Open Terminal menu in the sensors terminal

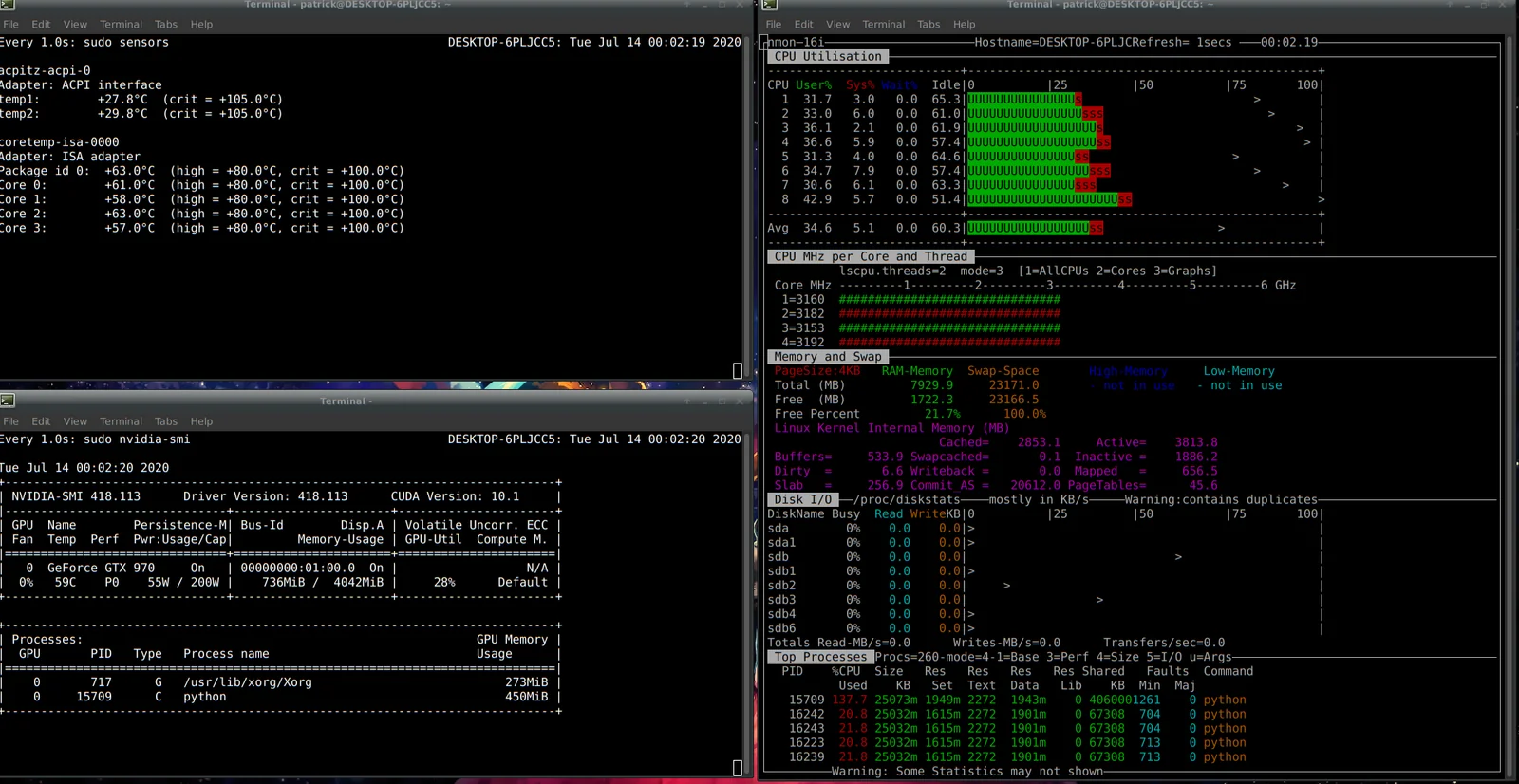(121, 25)
